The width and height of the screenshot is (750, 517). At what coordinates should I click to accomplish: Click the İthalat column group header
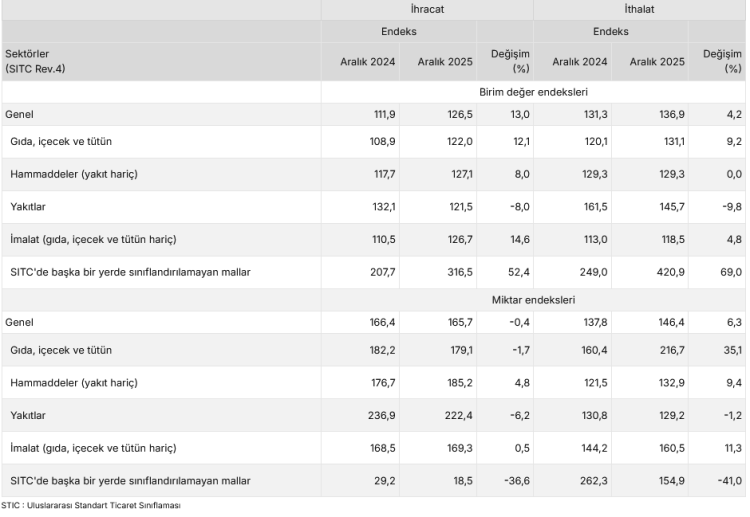pyautogui.click(x=637, y=9)
